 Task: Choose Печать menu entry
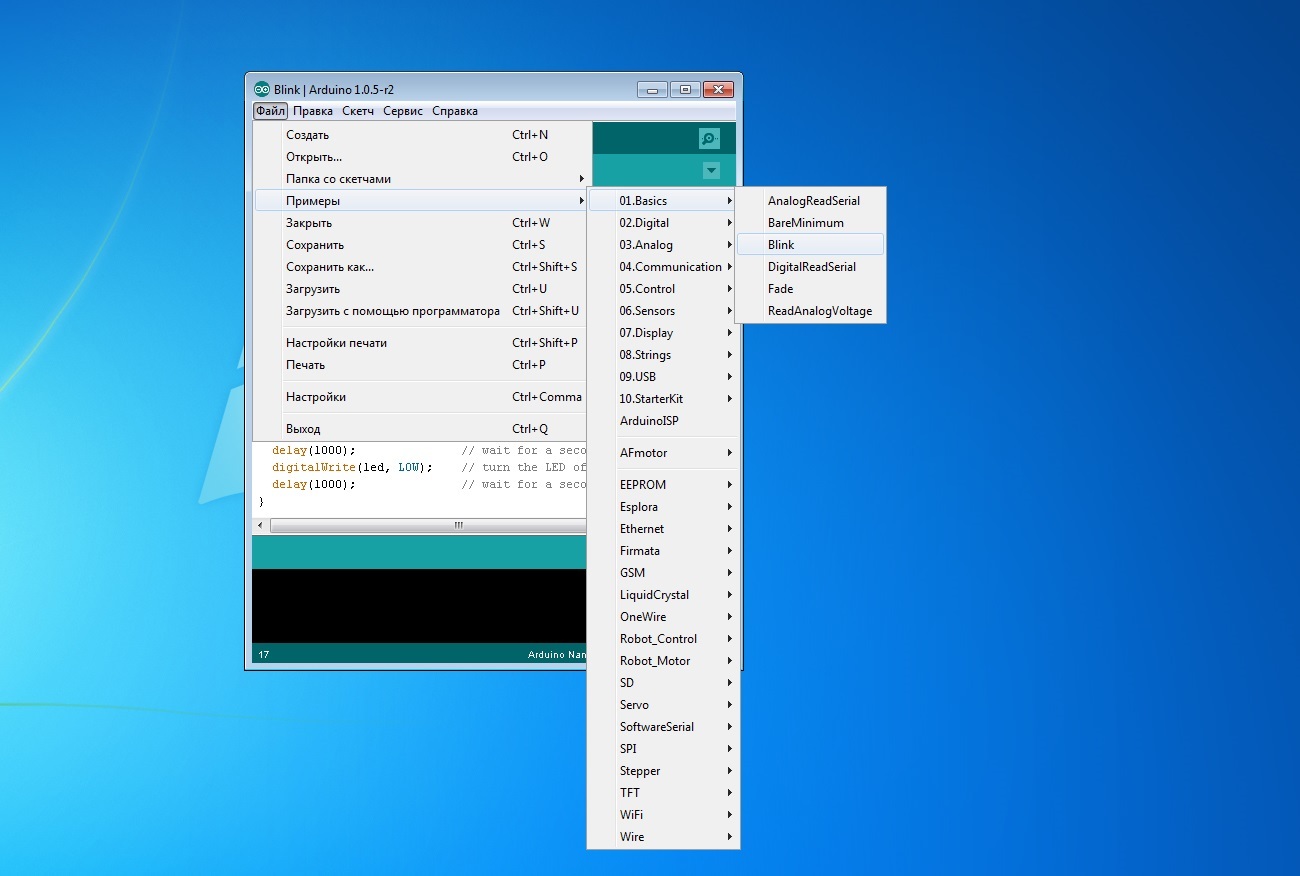click(x=422, y=365)
